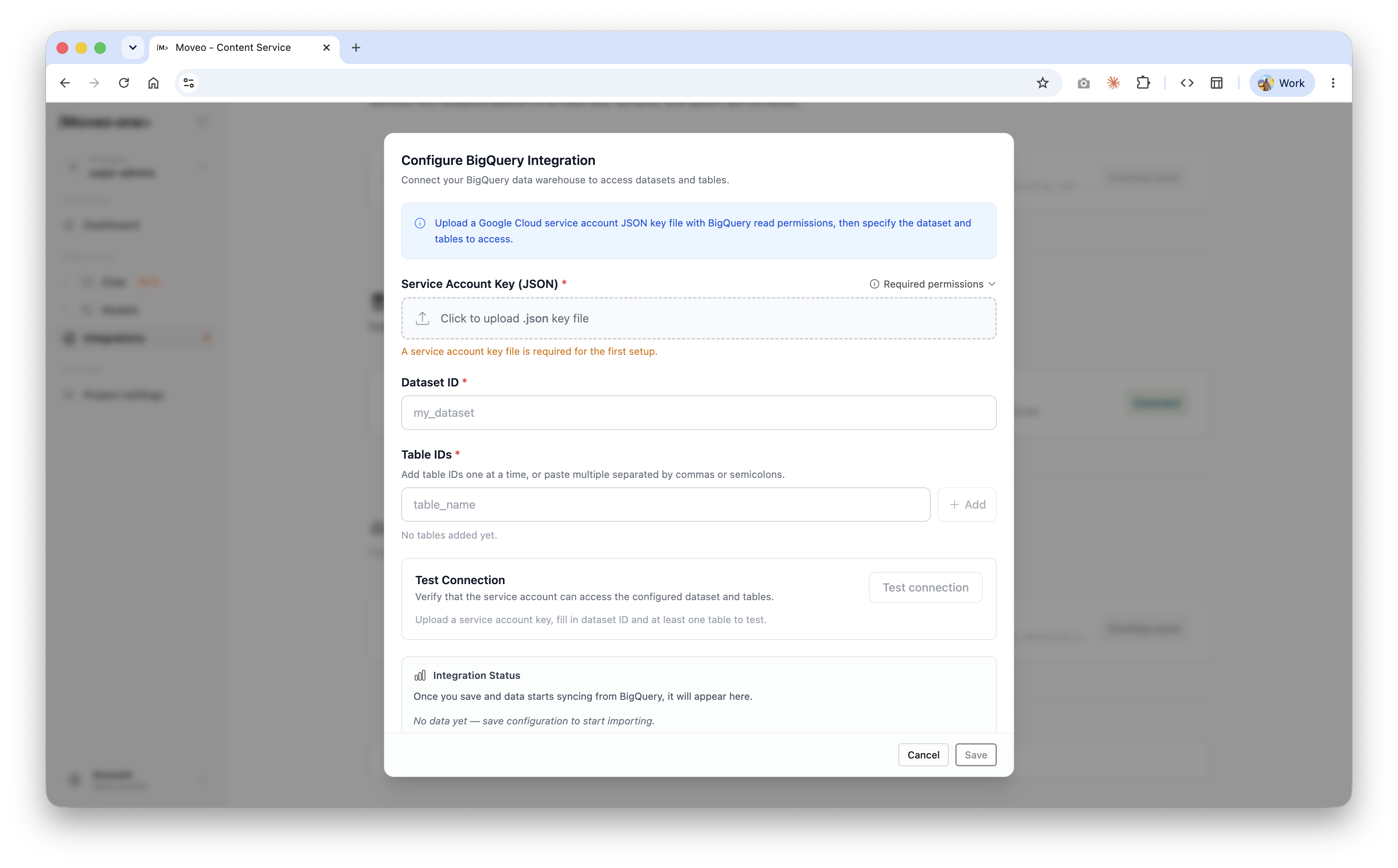Click the Configure BigQuery Integration heading
Screen dimensions: 1398x868
point(498,160)
